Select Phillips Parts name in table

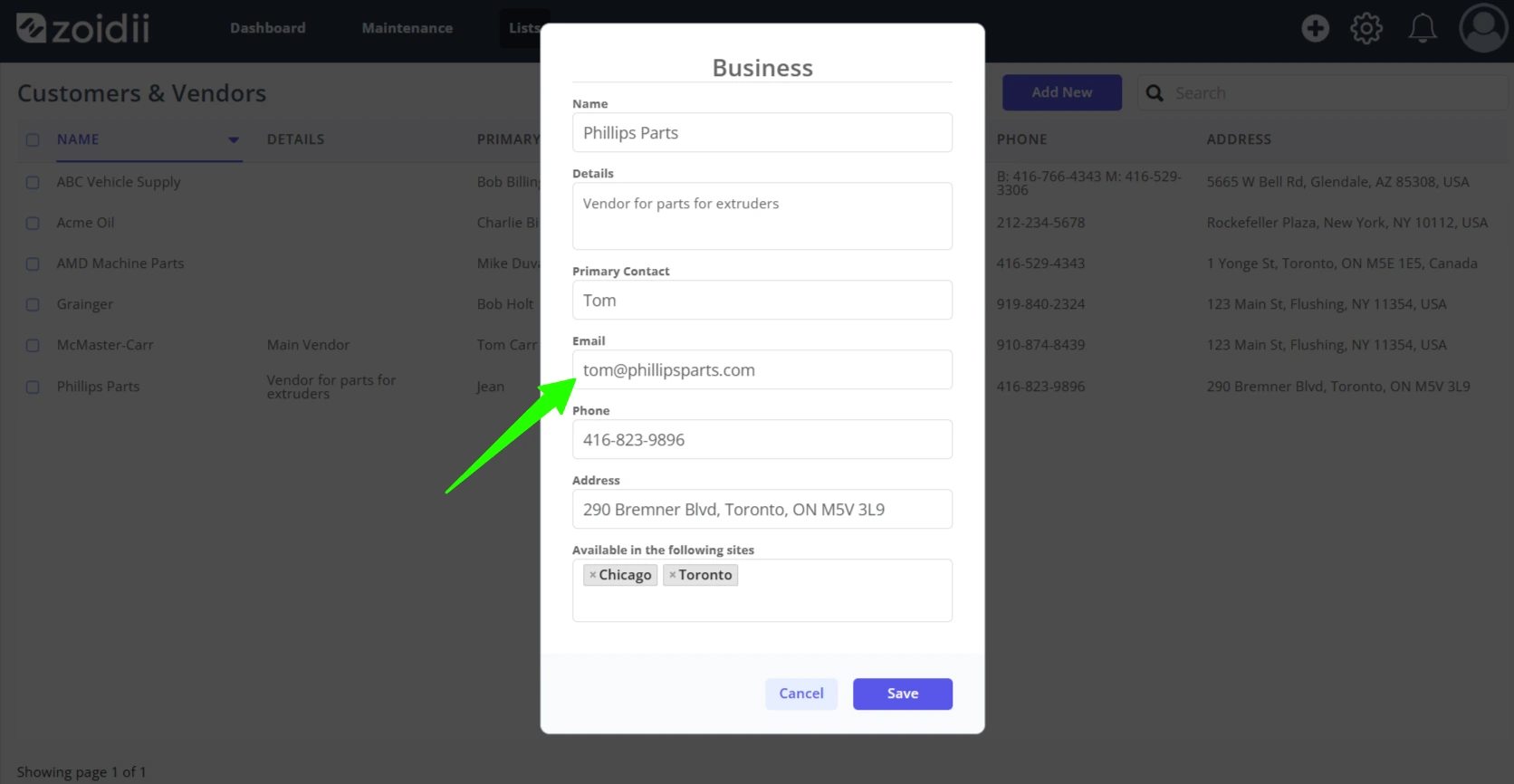(98, 387)
